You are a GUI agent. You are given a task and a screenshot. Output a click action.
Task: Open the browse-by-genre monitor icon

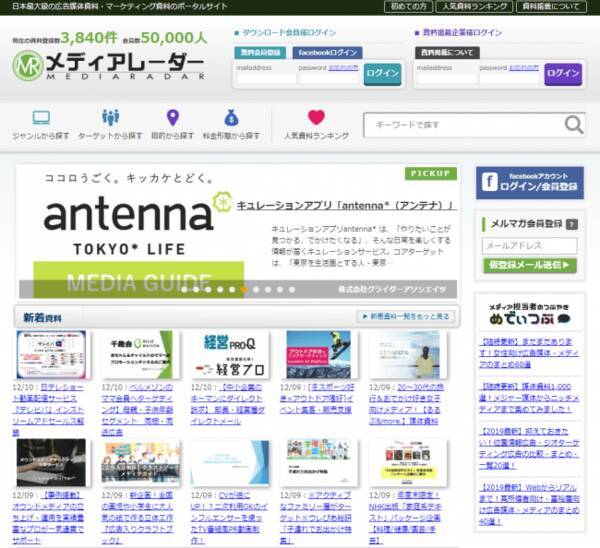click(x=41, y=118)
